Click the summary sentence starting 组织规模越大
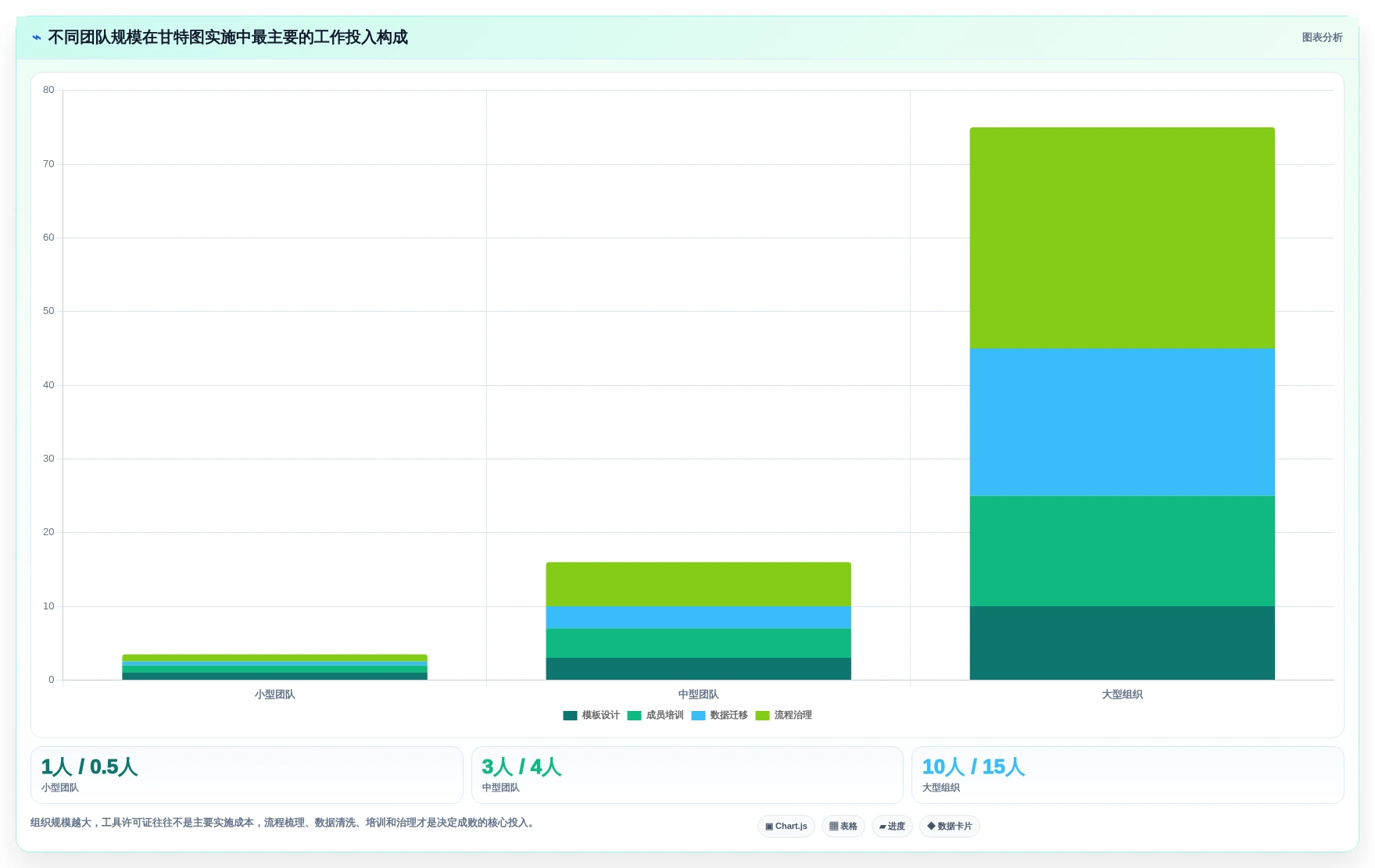The width and height of the screenshot is (1375, 868). point(285,823)
